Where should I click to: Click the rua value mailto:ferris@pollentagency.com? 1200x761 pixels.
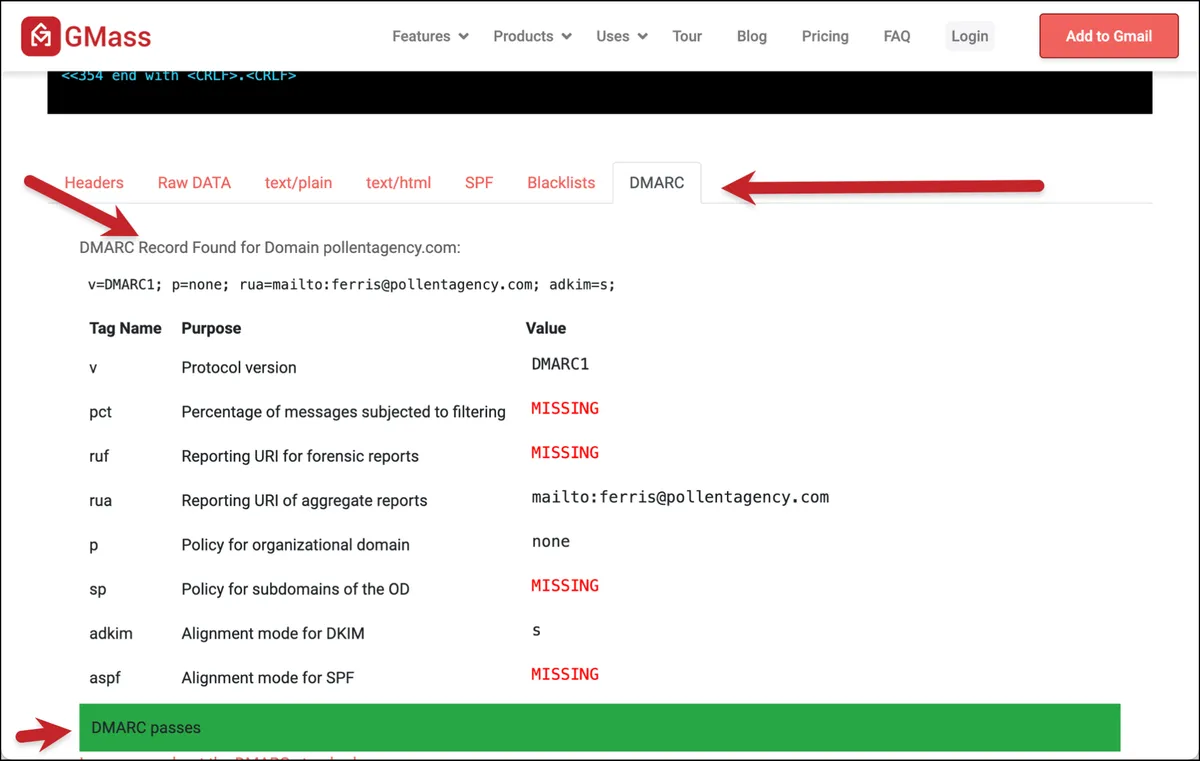coord(680,497)
